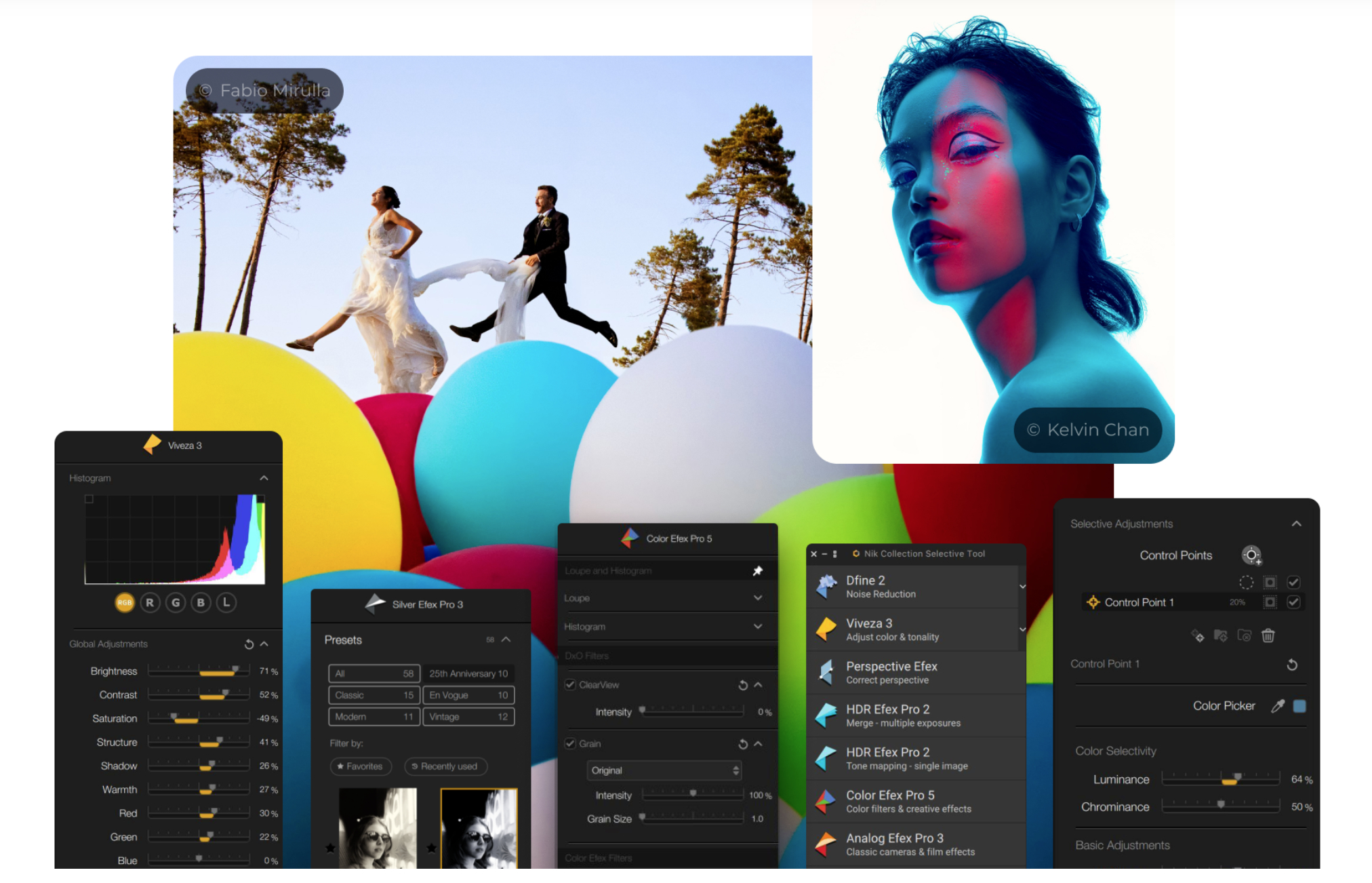Reset the Grain filter settings
Viewport: 1372px width, 883px height.
(x=743, y=744)
